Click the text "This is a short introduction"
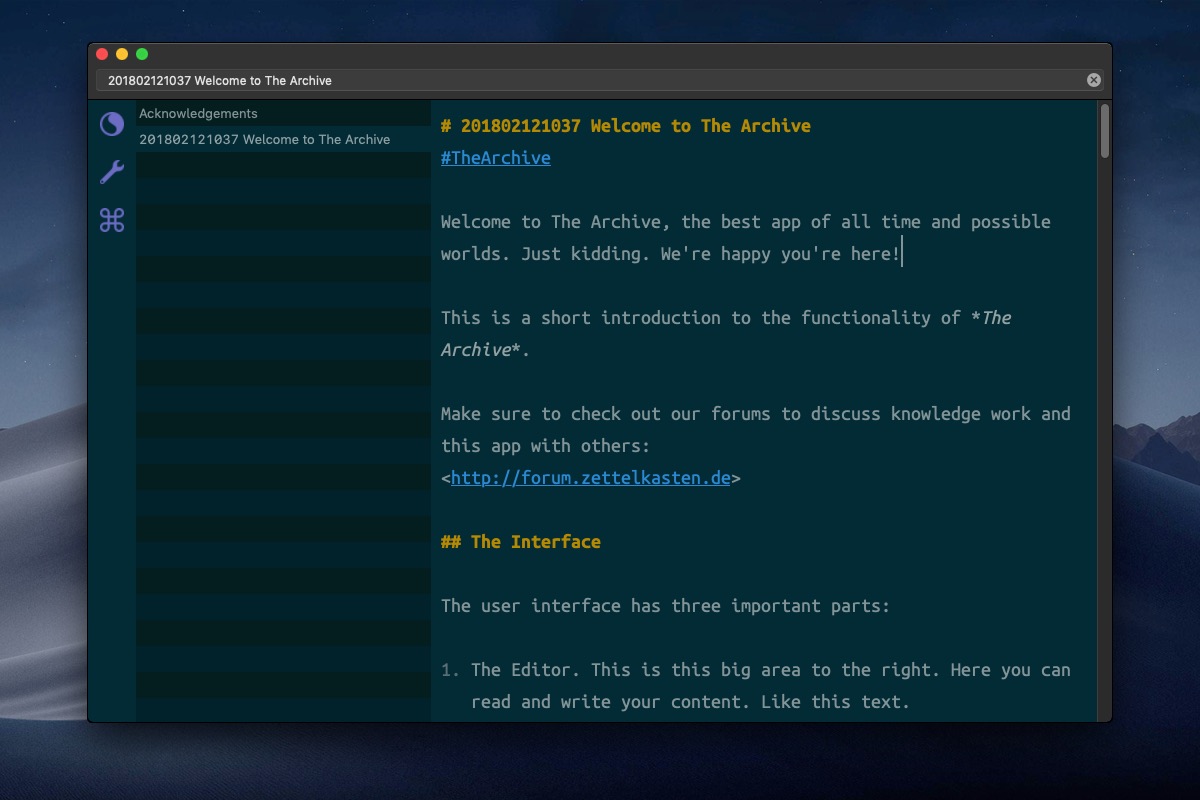This screenshot has width=1200, height=800. [581, 318]
